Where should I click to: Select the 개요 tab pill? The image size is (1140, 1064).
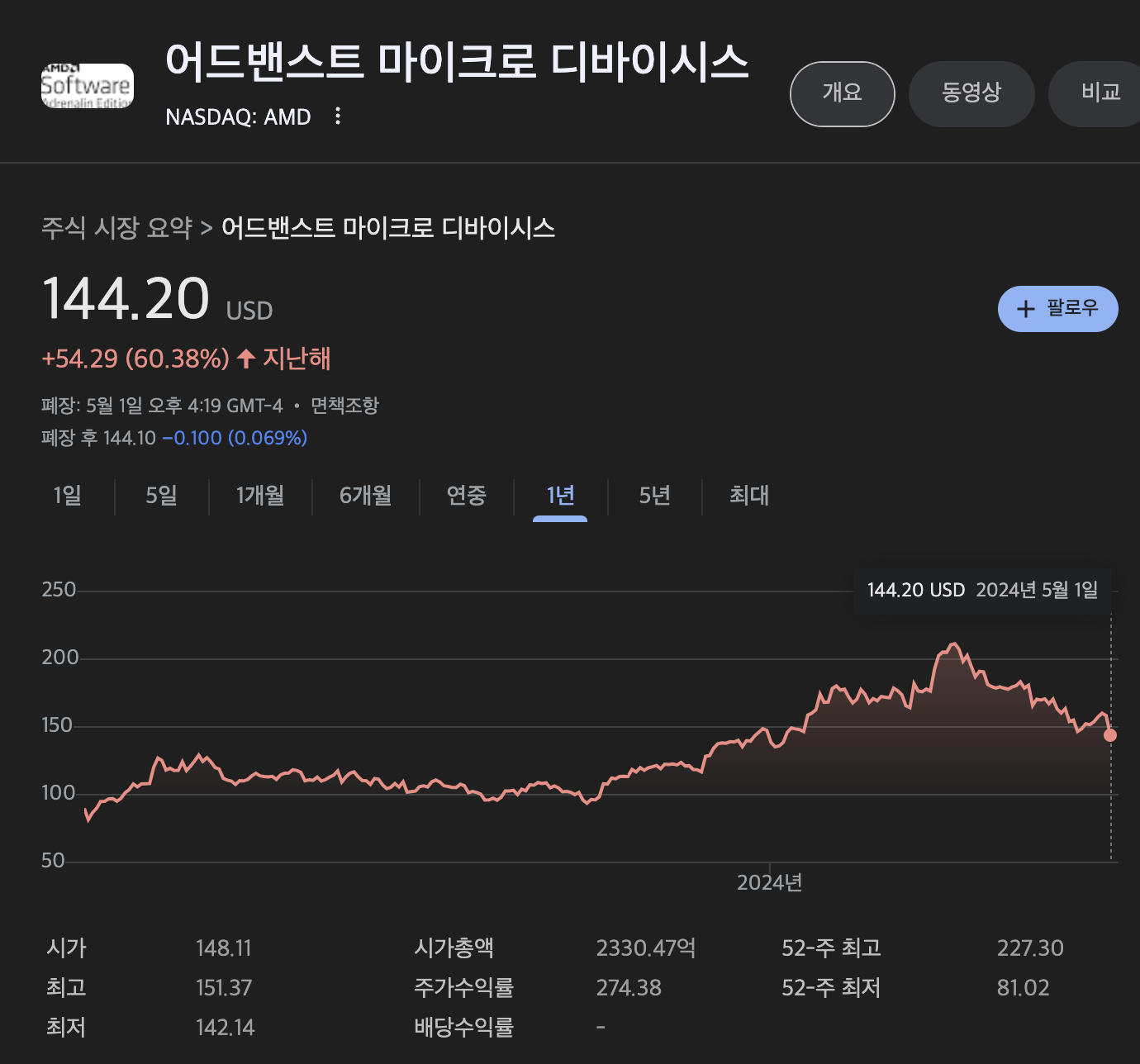click(843, 93)
